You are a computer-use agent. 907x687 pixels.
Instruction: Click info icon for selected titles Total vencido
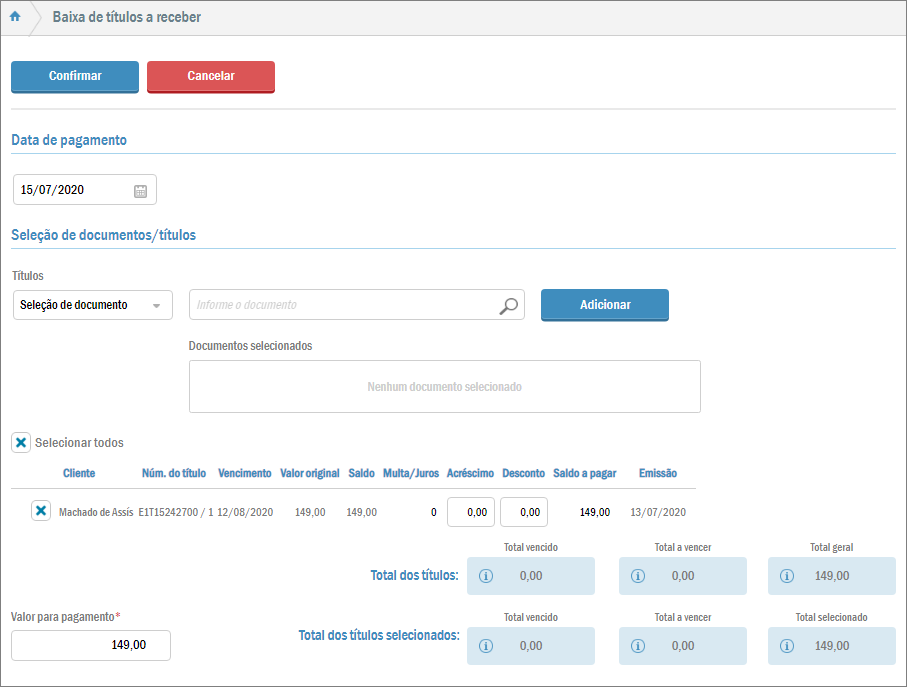[x=487, y=646]
